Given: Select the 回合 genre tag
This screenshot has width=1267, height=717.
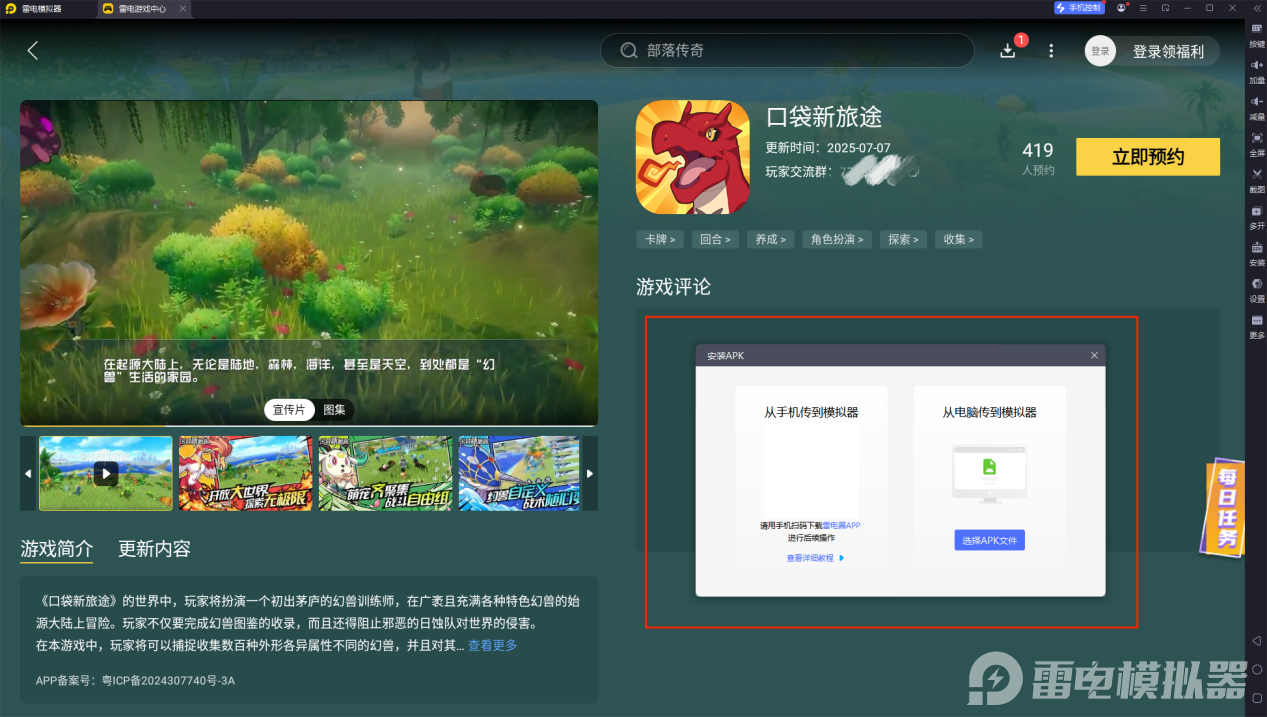Looking at the screenshot, I should (x=714, y=239).
